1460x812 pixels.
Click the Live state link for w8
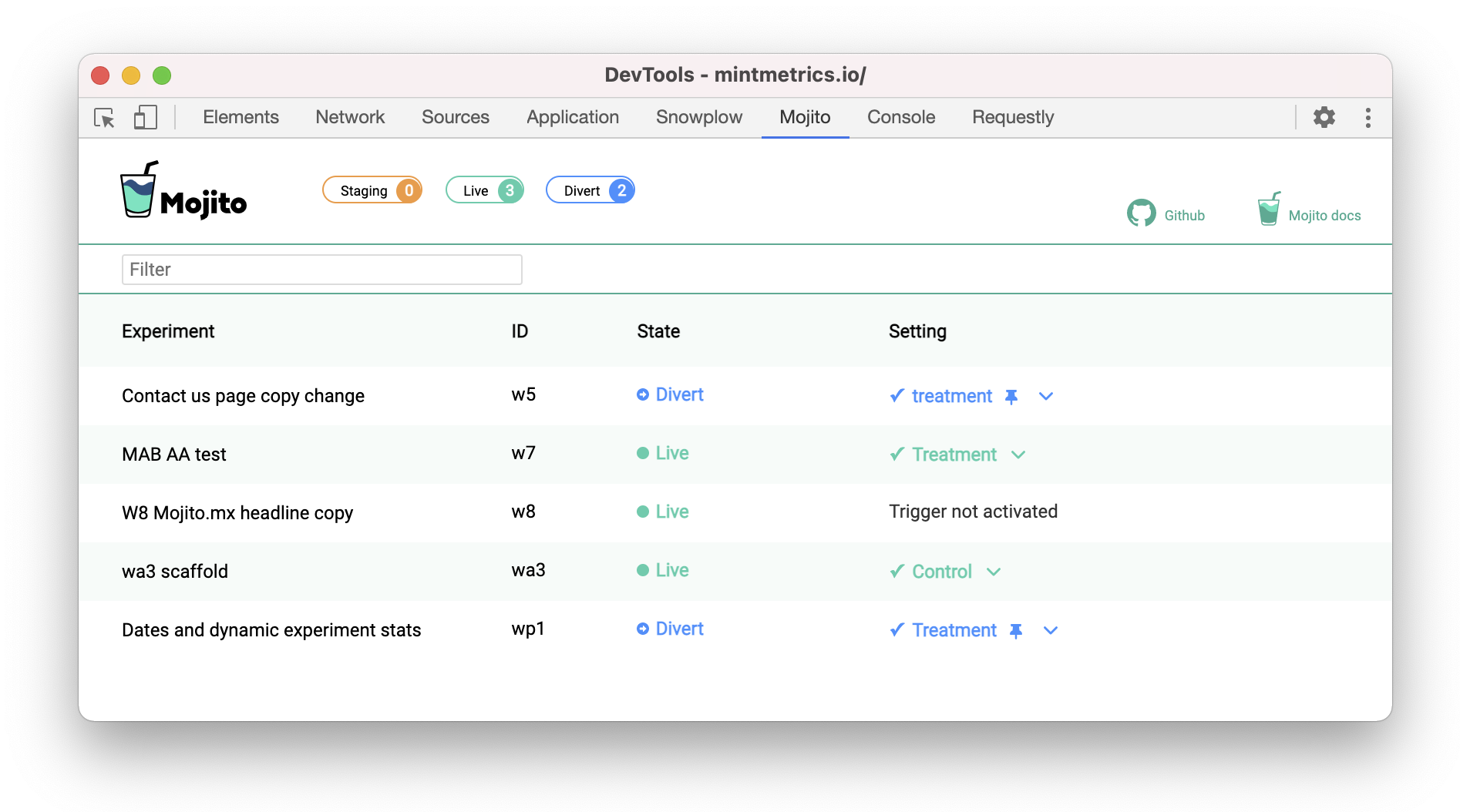(x=671, y=511)
